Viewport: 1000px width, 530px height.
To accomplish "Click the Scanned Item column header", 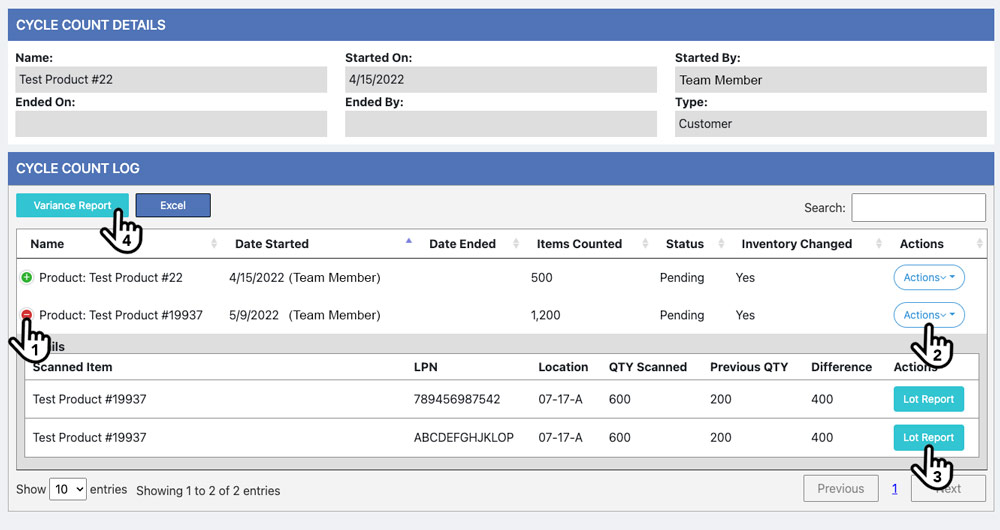I will point(72,367).
